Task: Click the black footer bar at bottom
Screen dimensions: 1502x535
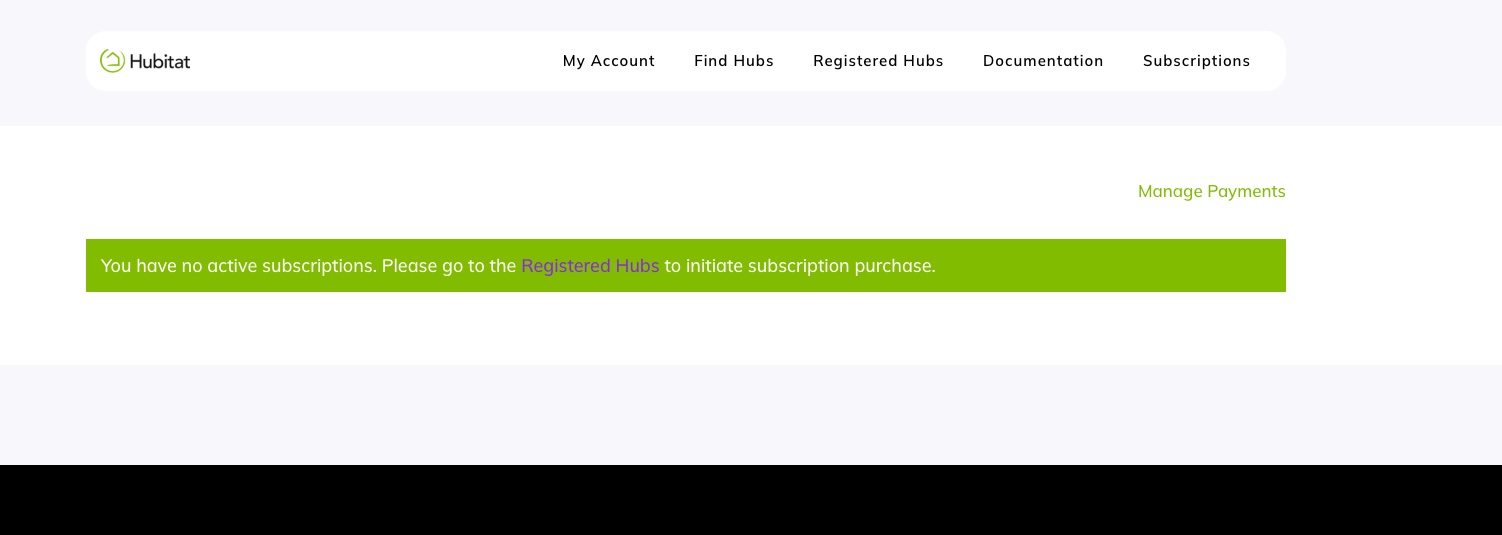Action: [751, 500]
